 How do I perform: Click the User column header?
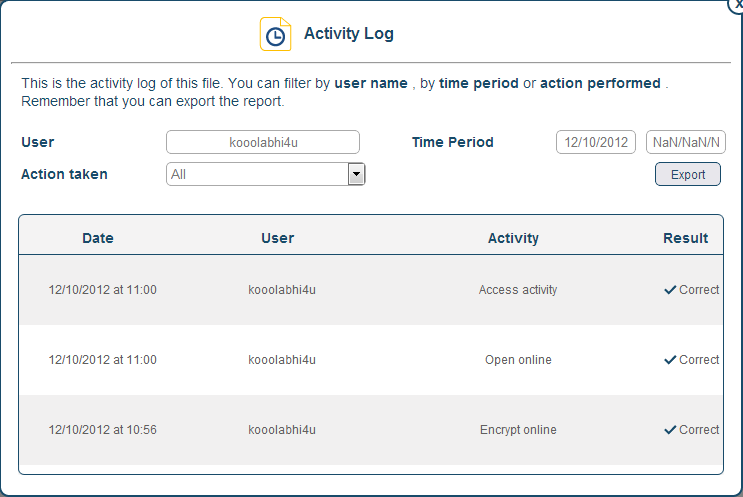point(278,238)
